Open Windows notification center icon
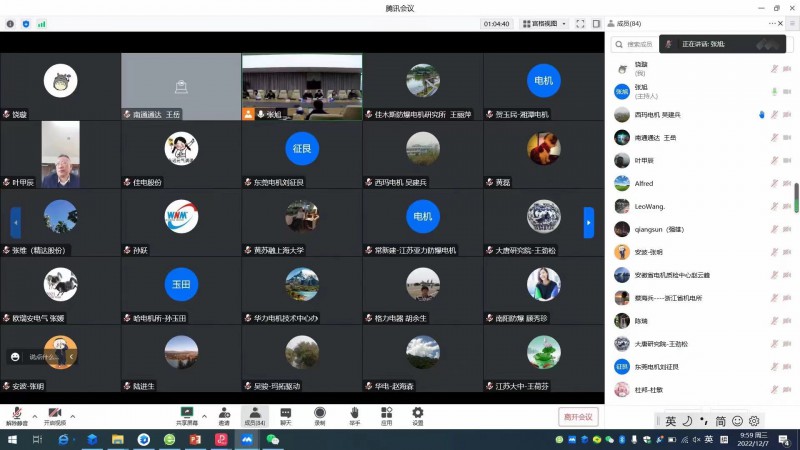Screen dimensions: 800x450 [784, 439]
